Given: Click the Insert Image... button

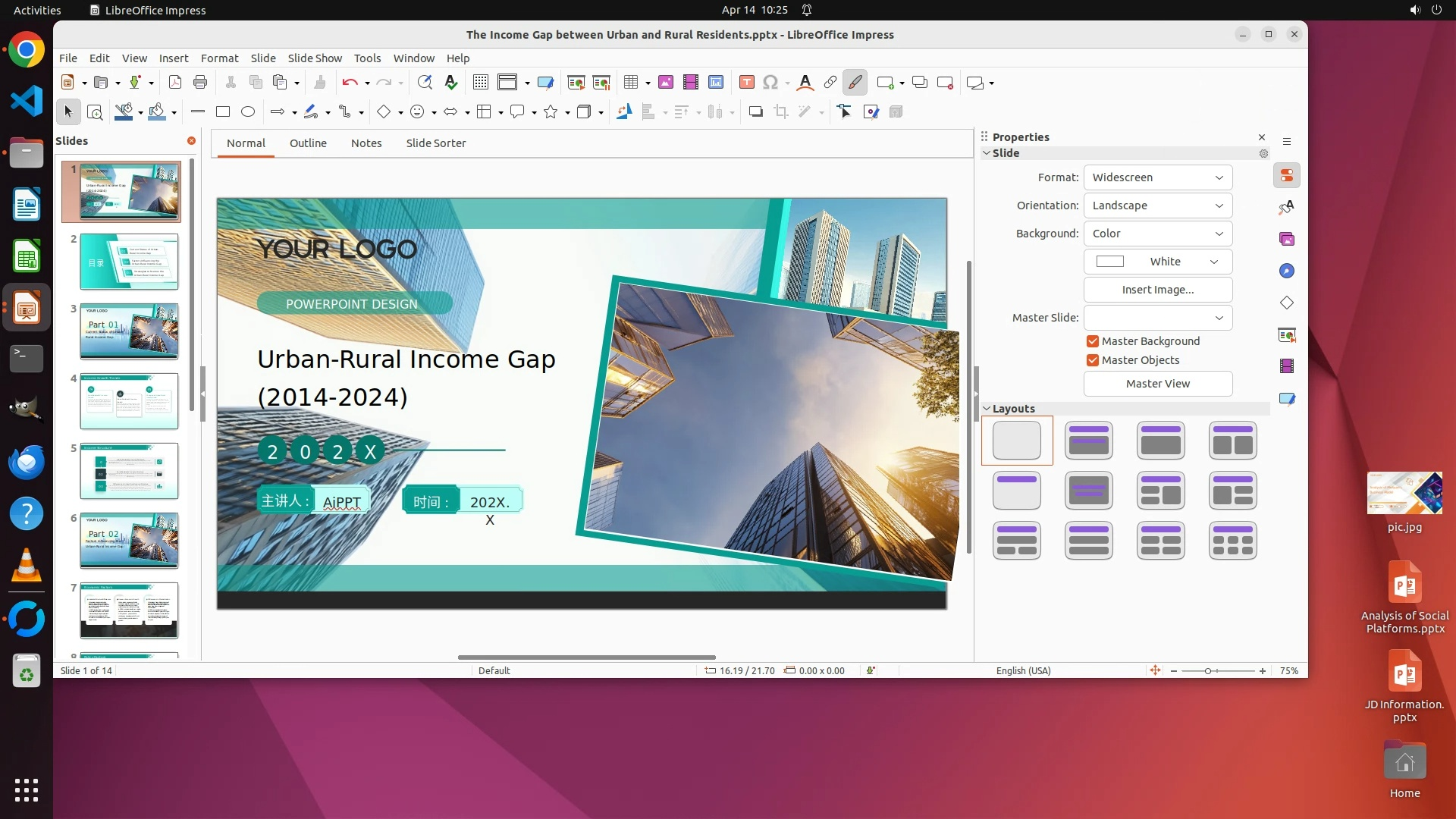Looking at the screenshot, I should [x=1157, y=290].
